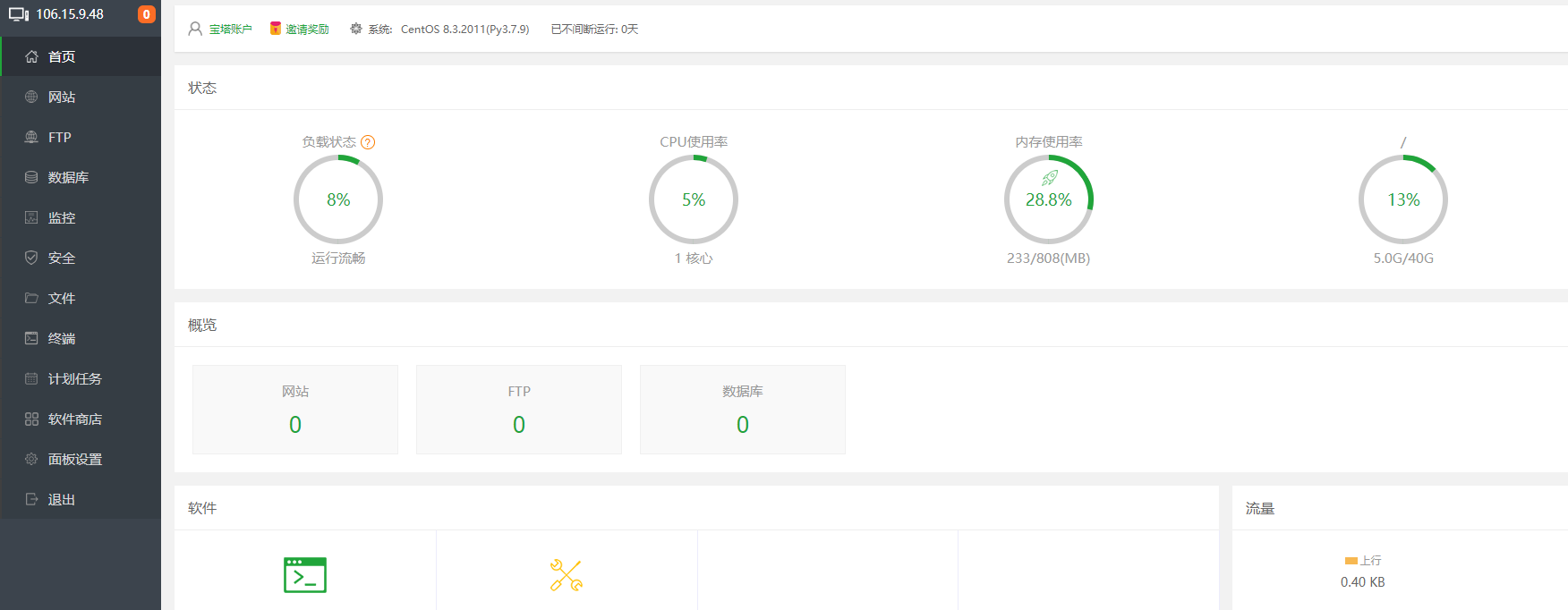
Task: Click the orange notification badge showing 0
Action: point(147,14)
